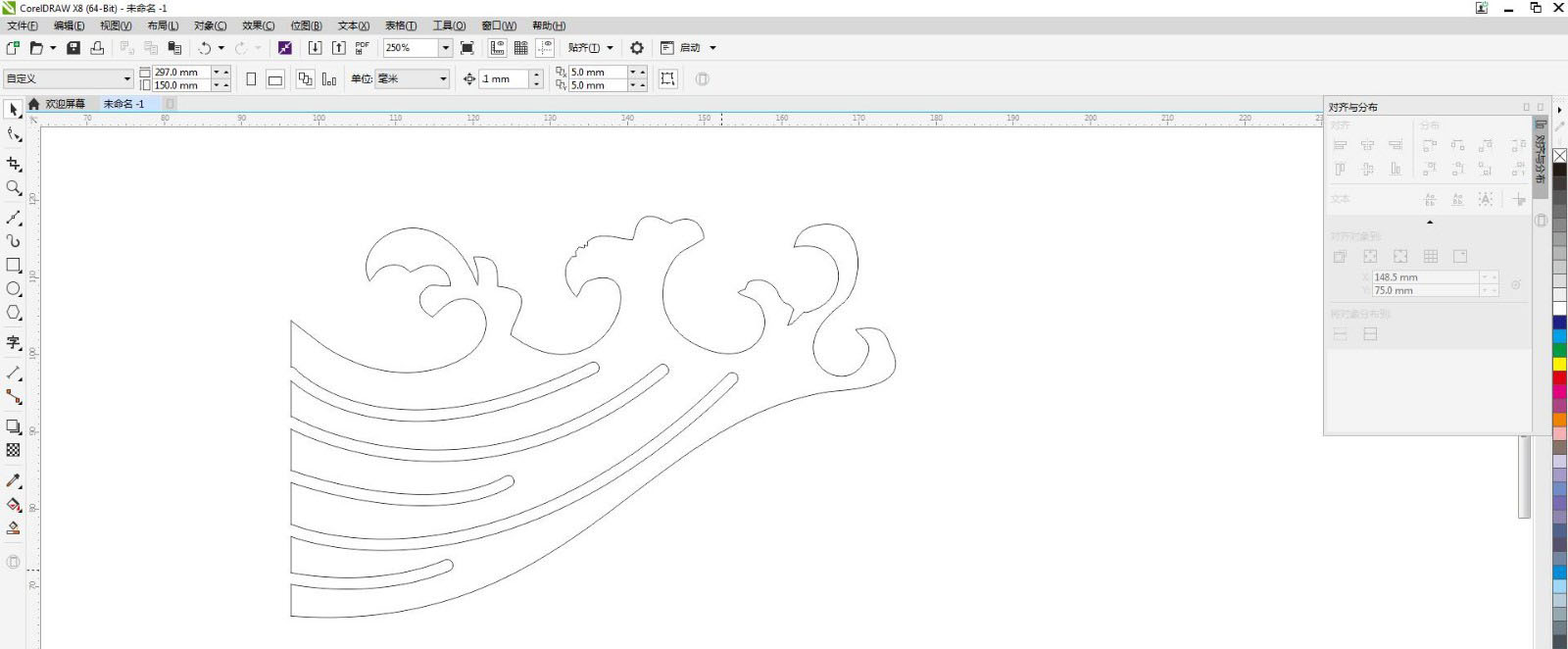The width and height of the screenshot is (1568, 649).
Task: Select the Zoom tool in toolbox
Action: click(14, 188)
